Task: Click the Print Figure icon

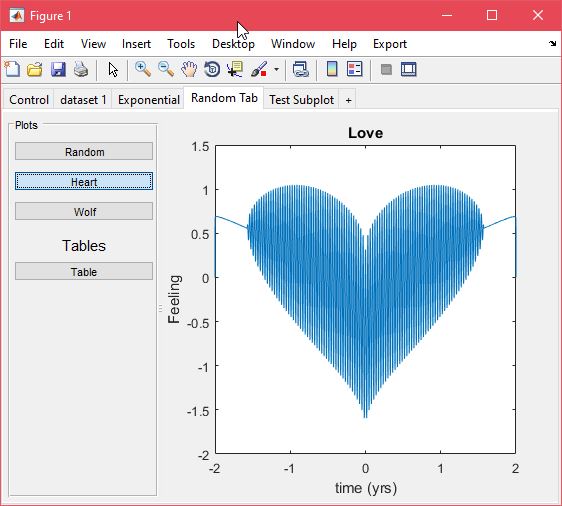Action: pos(81,69)
